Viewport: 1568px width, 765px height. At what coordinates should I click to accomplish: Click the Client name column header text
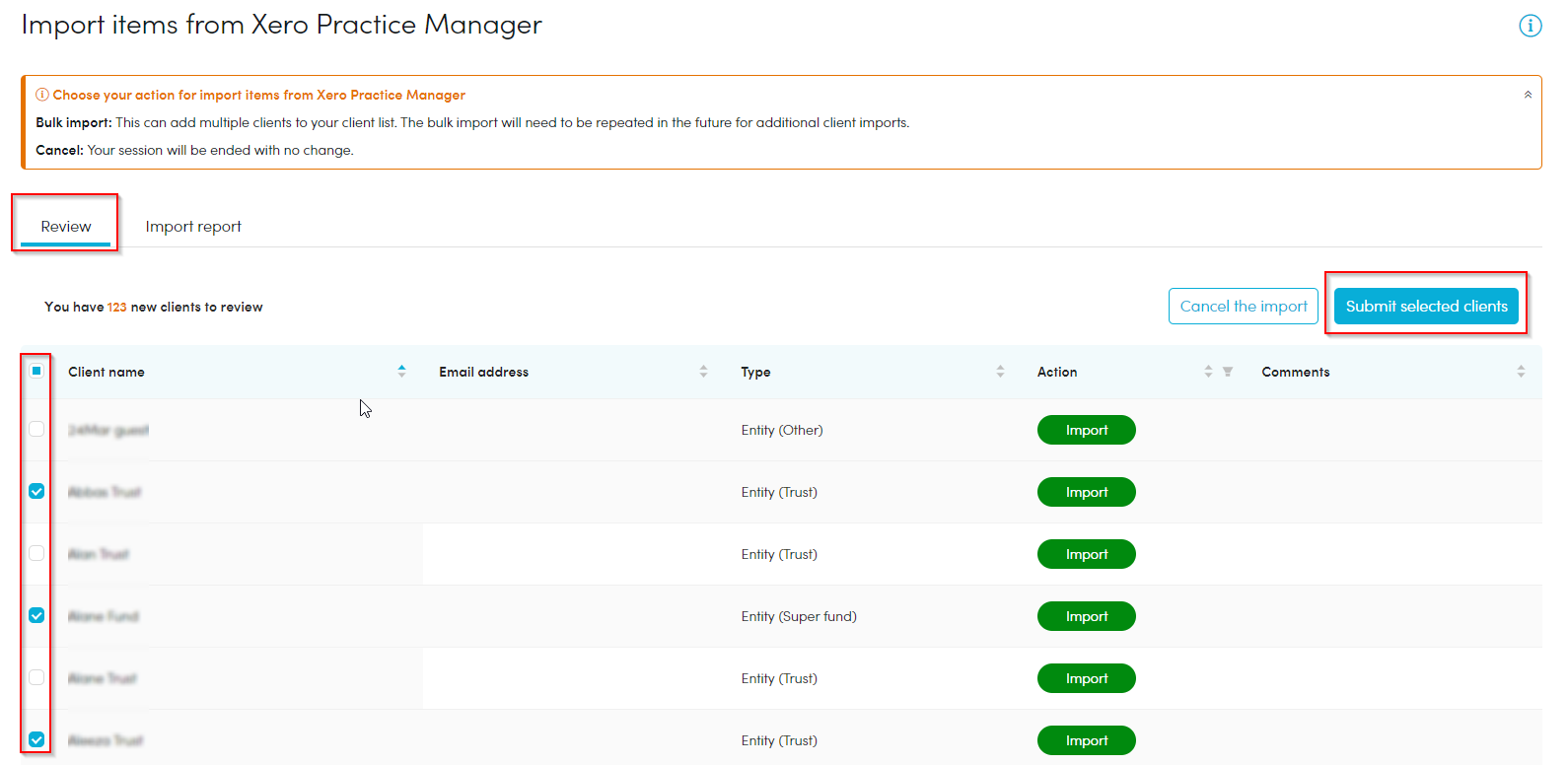point(107,372)
